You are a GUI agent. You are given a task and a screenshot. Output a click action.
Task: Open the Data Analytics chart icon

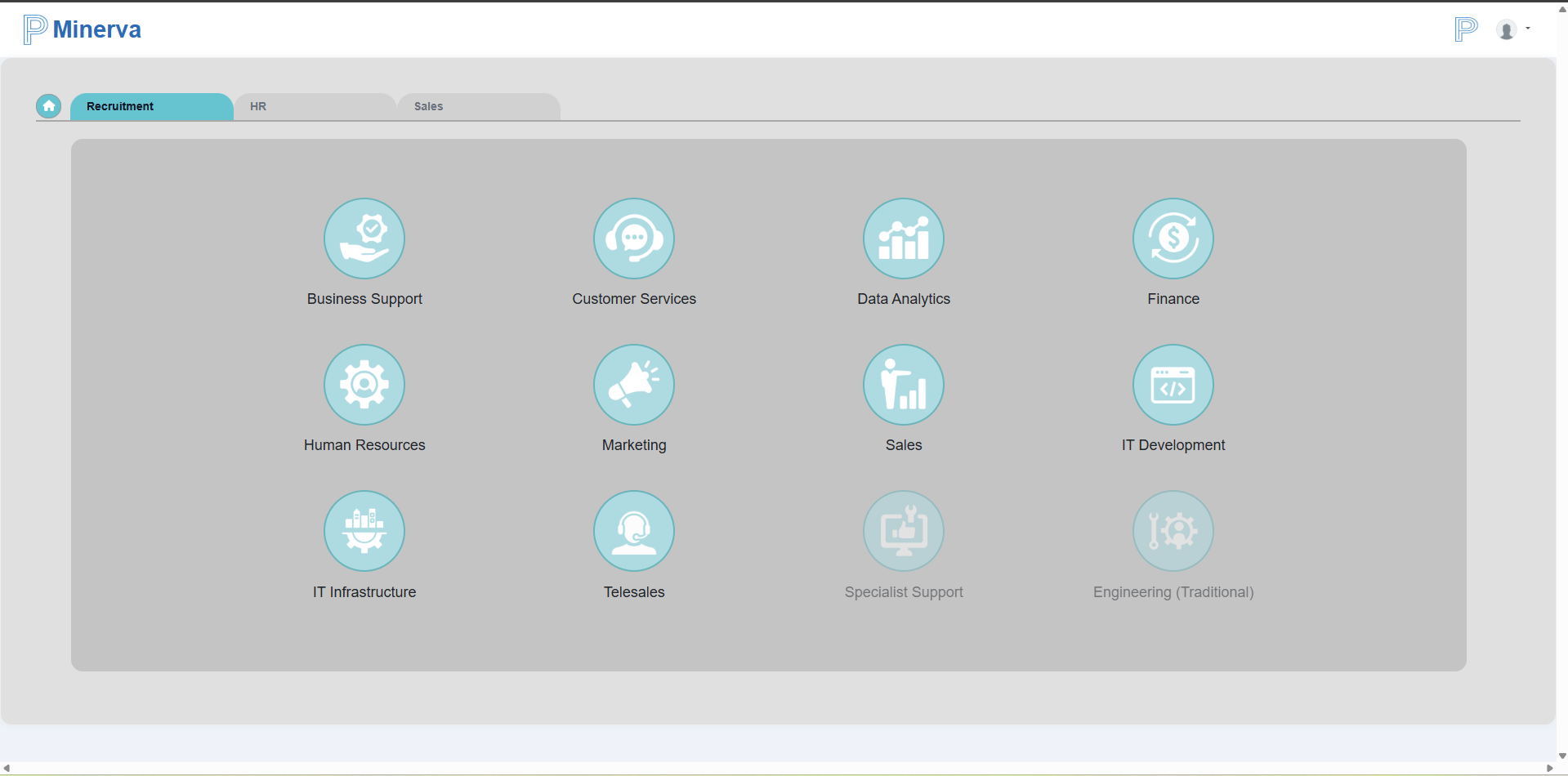[x=904, y=239]
